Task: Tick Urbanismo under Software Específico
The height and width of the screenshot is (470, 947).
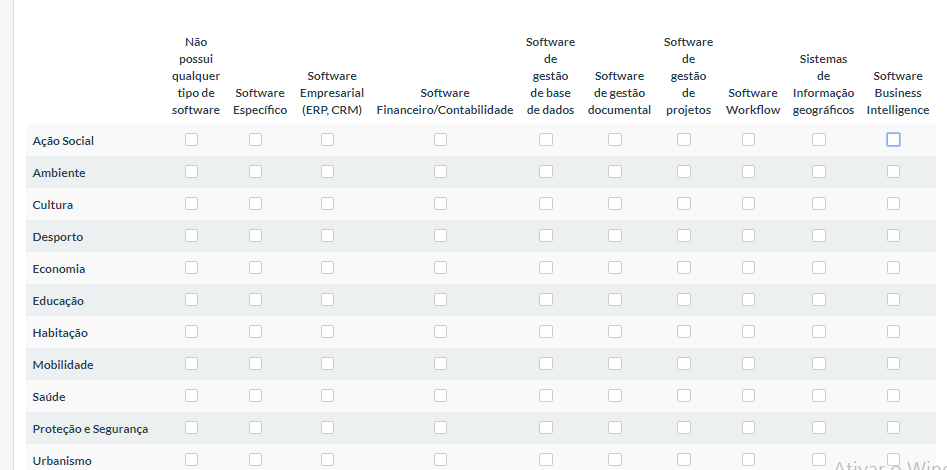Action: [255, 460]
